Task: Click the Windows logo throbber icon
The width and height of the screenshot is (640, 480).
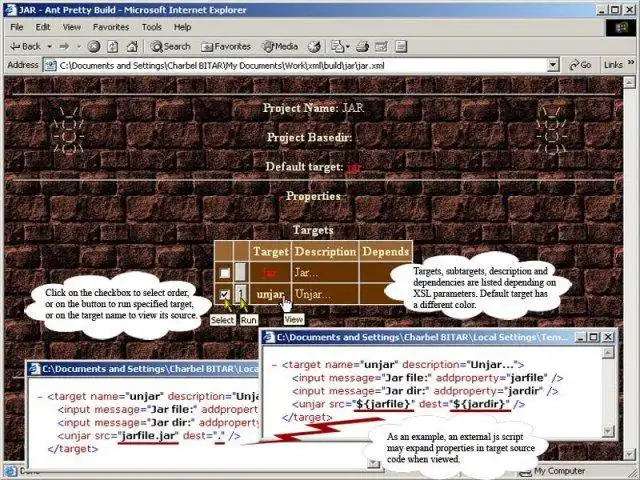Action: 620,28
